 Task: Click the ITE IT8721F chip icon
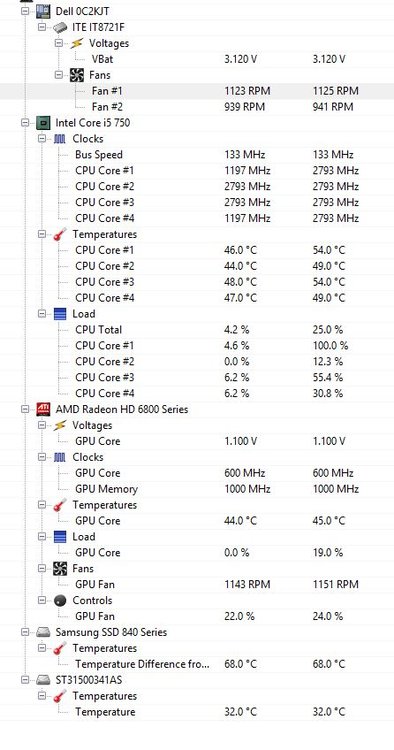[x=60, y=27]
